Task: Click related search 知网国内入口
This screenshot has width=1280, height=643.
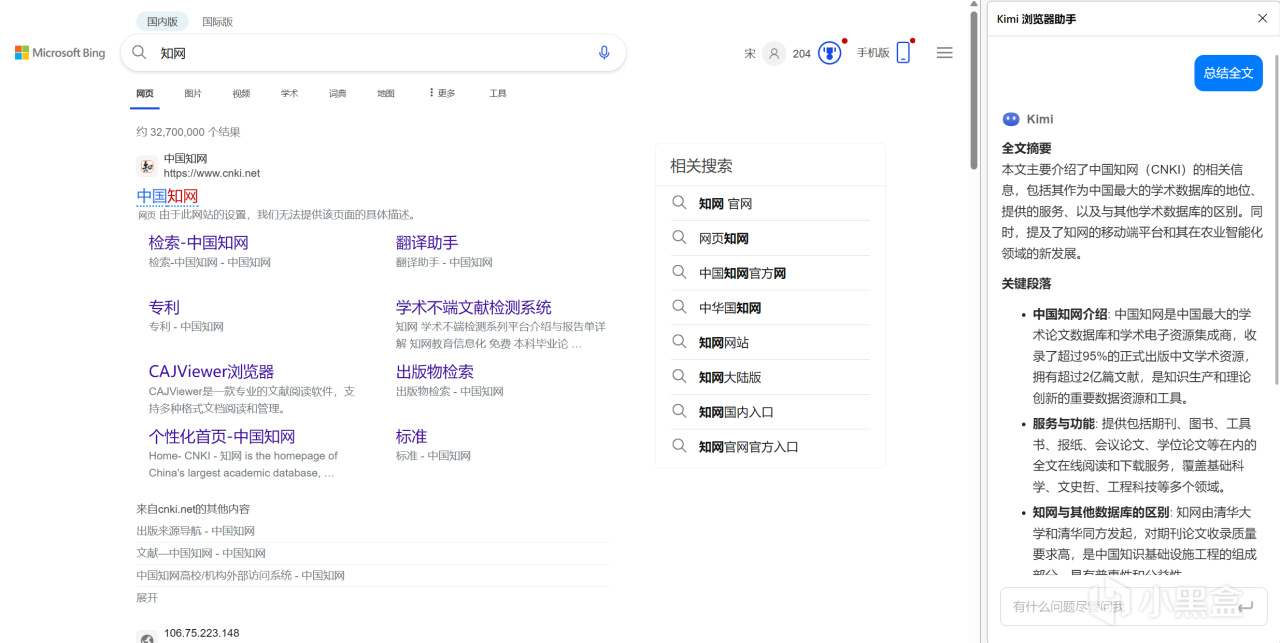Action: 736,412
